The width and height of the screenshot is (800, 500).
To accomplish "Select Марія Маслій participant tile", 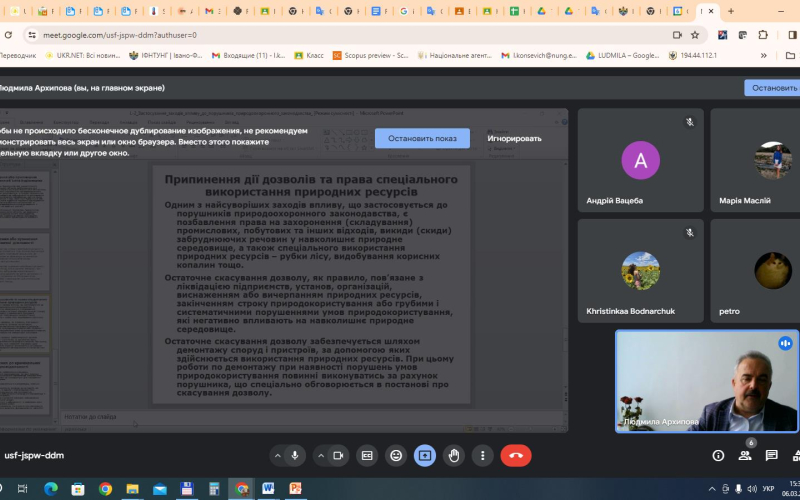I will pyautogui.click(x=755, y=160).
